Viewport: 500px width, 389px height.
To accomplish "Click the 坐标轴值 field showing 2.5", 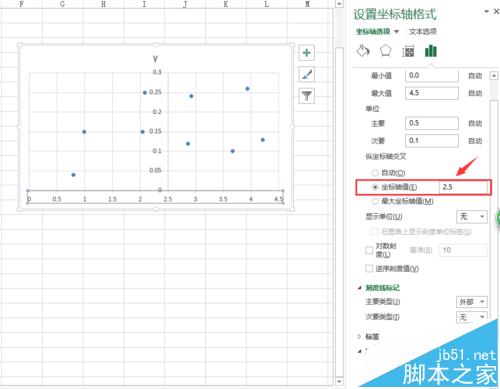I will coord(464,187).
